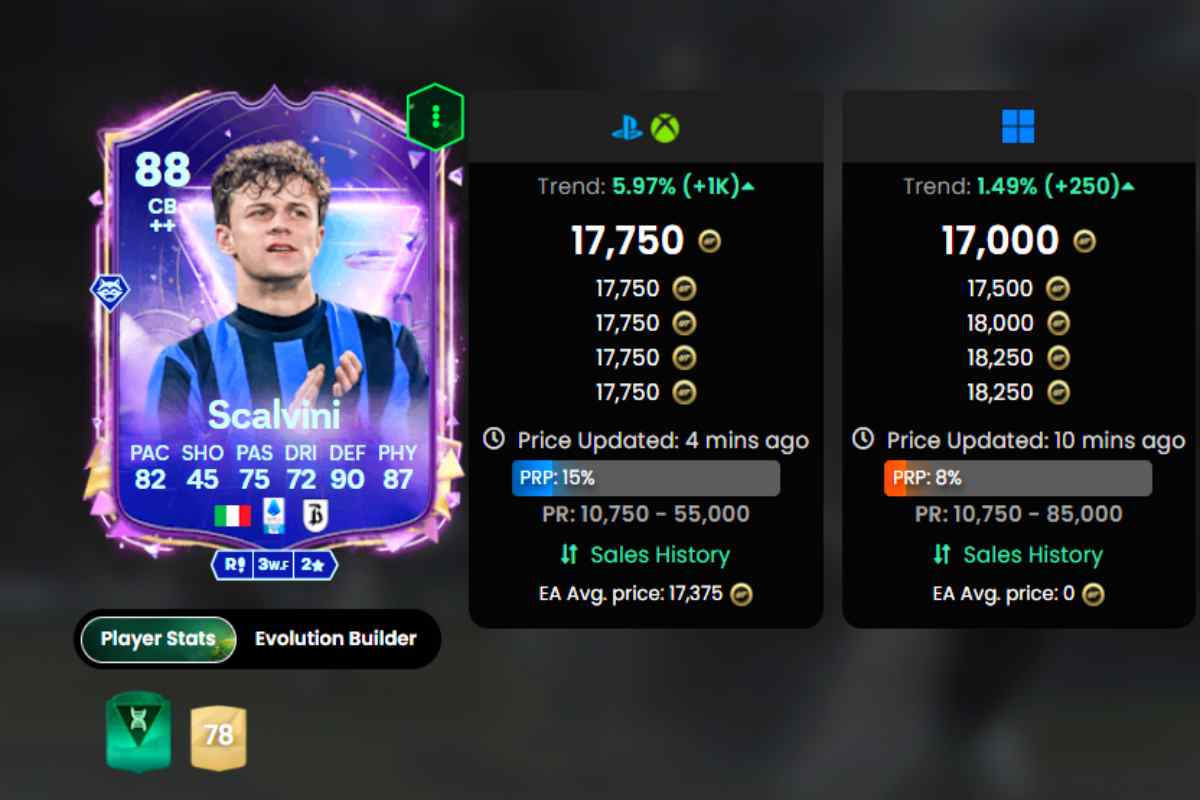Viewport: 1200px width, 800px height.
Task: Click the Xbox logo icon
Action: (x=665, y=128)
